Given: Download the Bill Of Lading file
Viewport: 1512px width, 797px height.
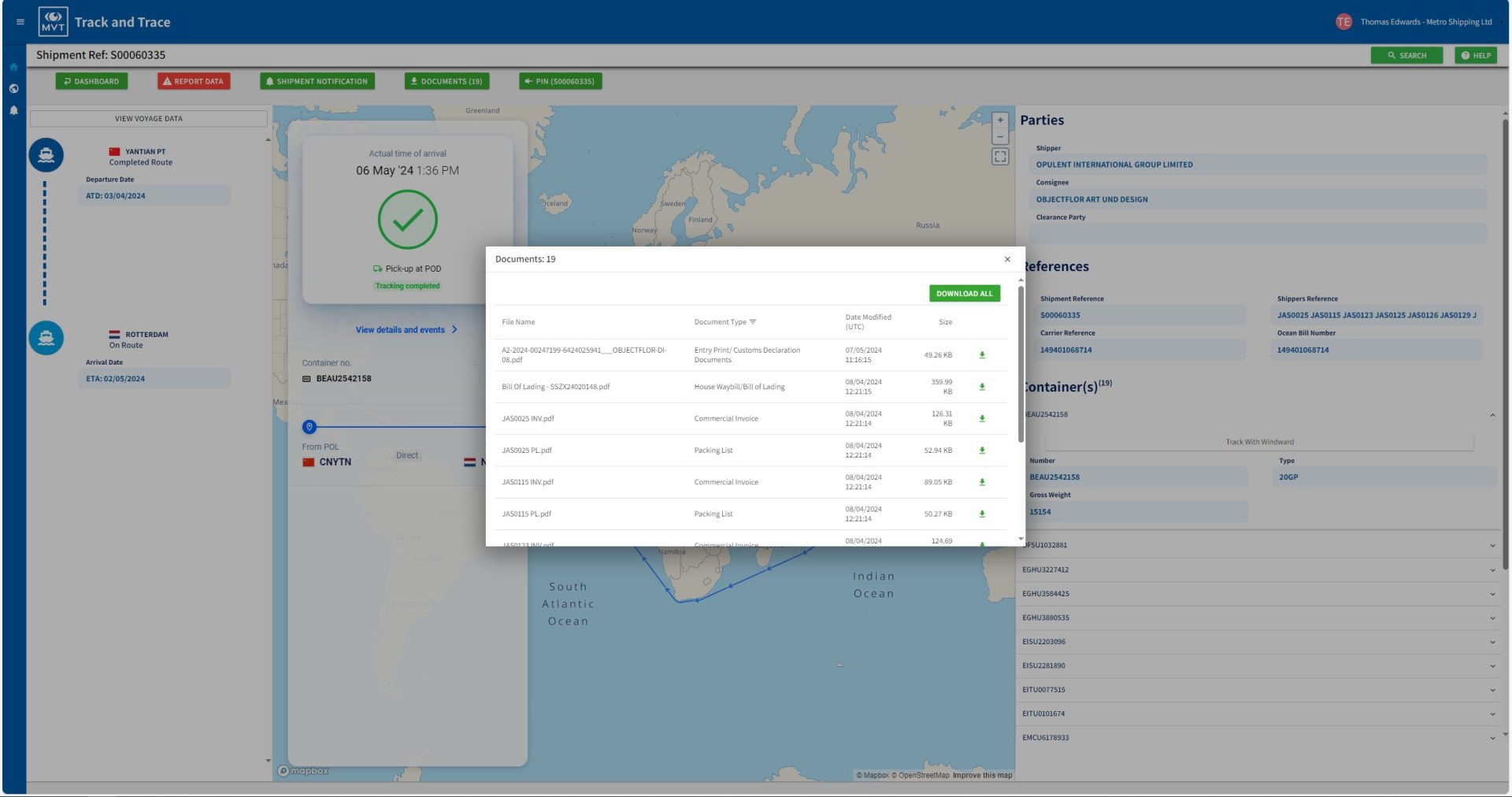Looking at the screenshot, I should [981, 387].
